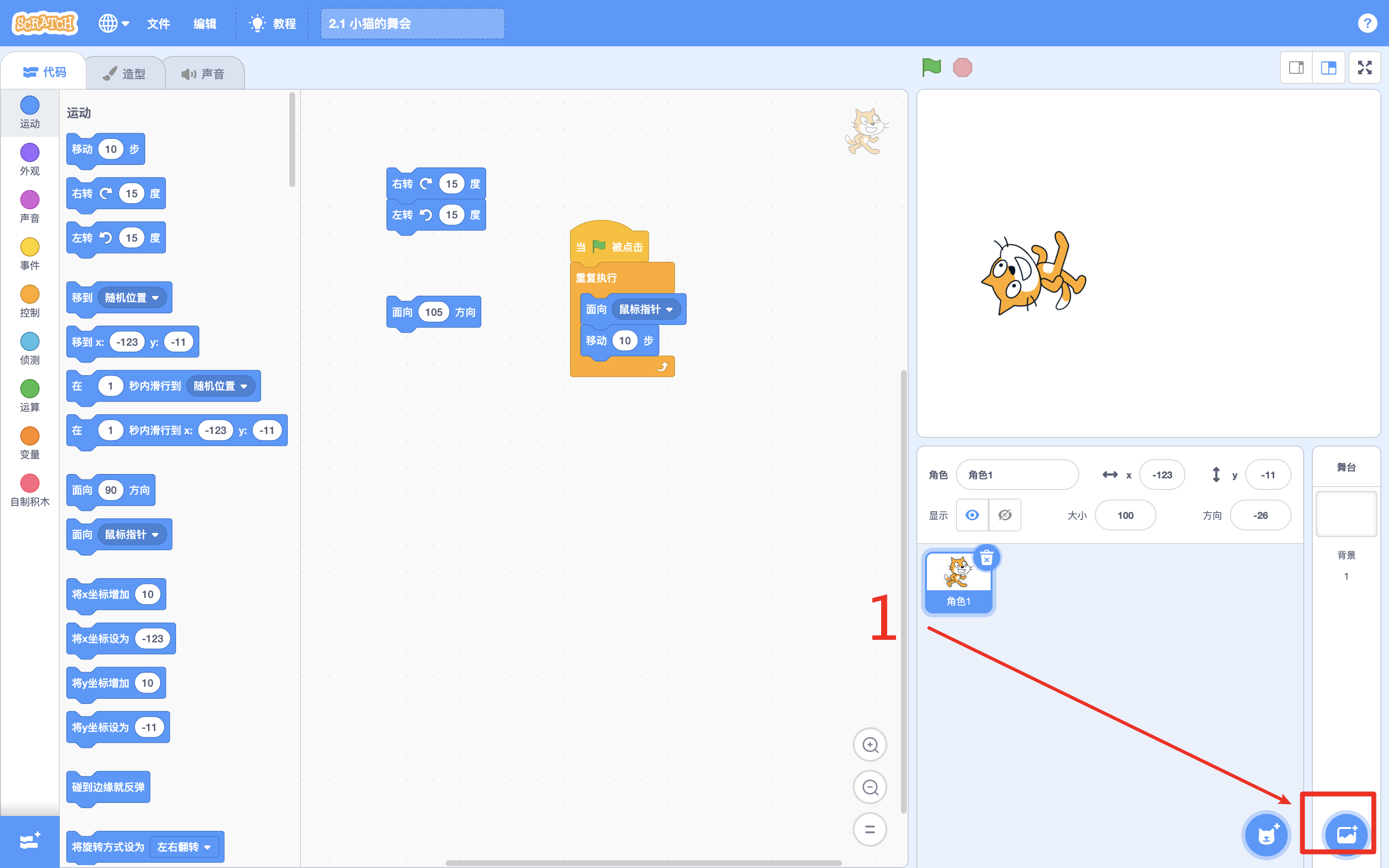Viewport: 1389px width, 868px height.
Task: Select 控制 category
Action: 30,301
